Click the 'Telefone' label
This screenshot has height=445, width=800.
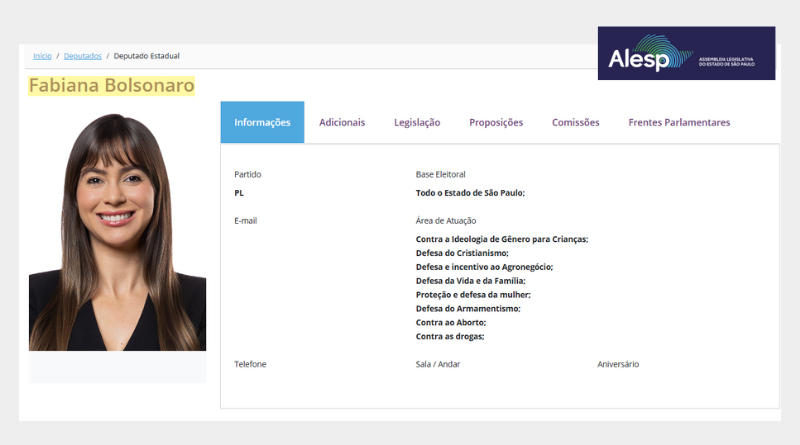[250, 364]
